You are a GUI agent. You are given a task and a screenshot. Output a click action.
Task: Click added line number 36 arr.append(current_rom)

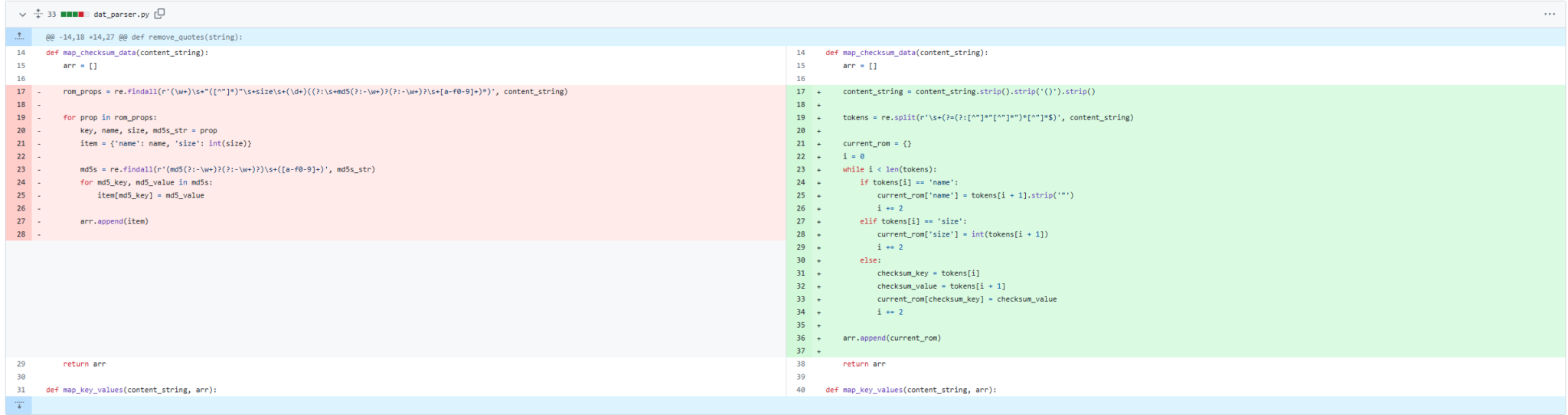click(800, 338)
